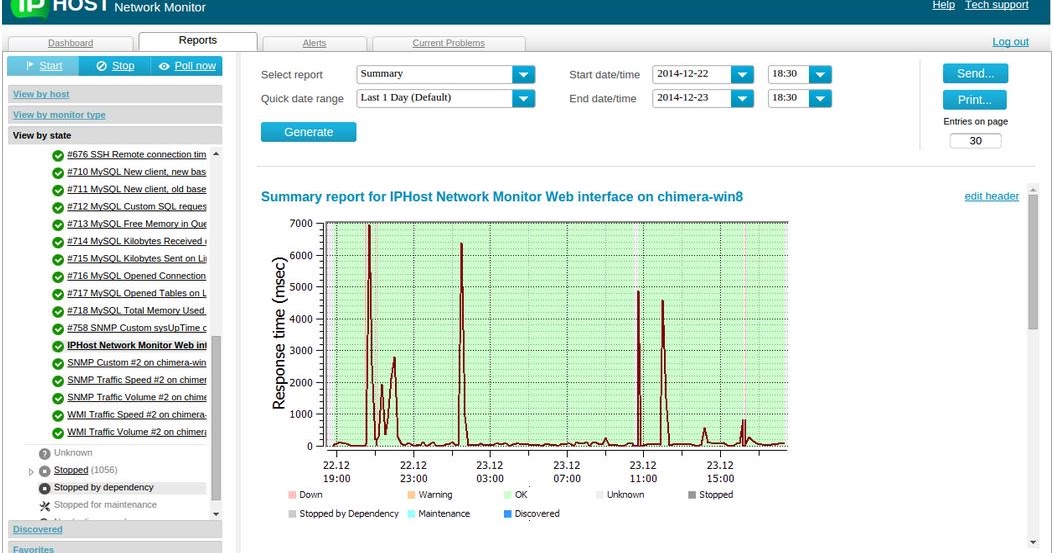
Task: Click the monitor tree scrollbar down arrow
Action: [x=216, y=514]
